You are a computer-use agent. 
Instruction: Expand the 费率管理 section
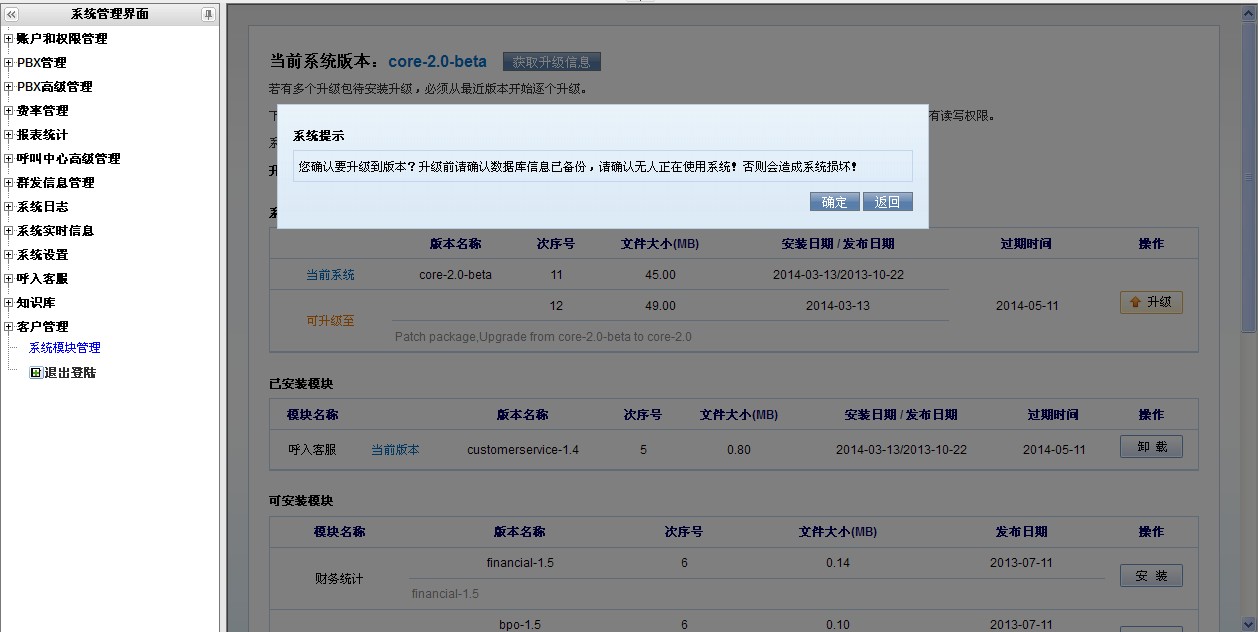(9, 111)
